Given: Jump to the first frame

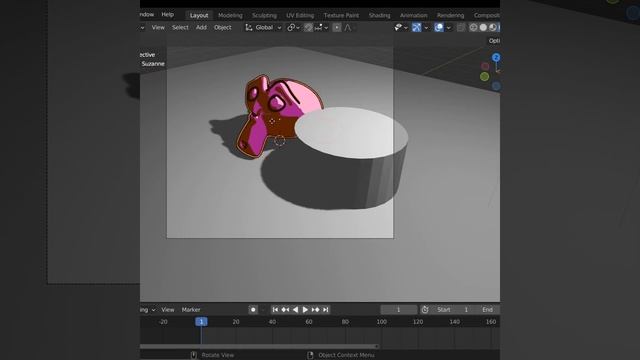Looking at the screenshot, I should point(275,310).
